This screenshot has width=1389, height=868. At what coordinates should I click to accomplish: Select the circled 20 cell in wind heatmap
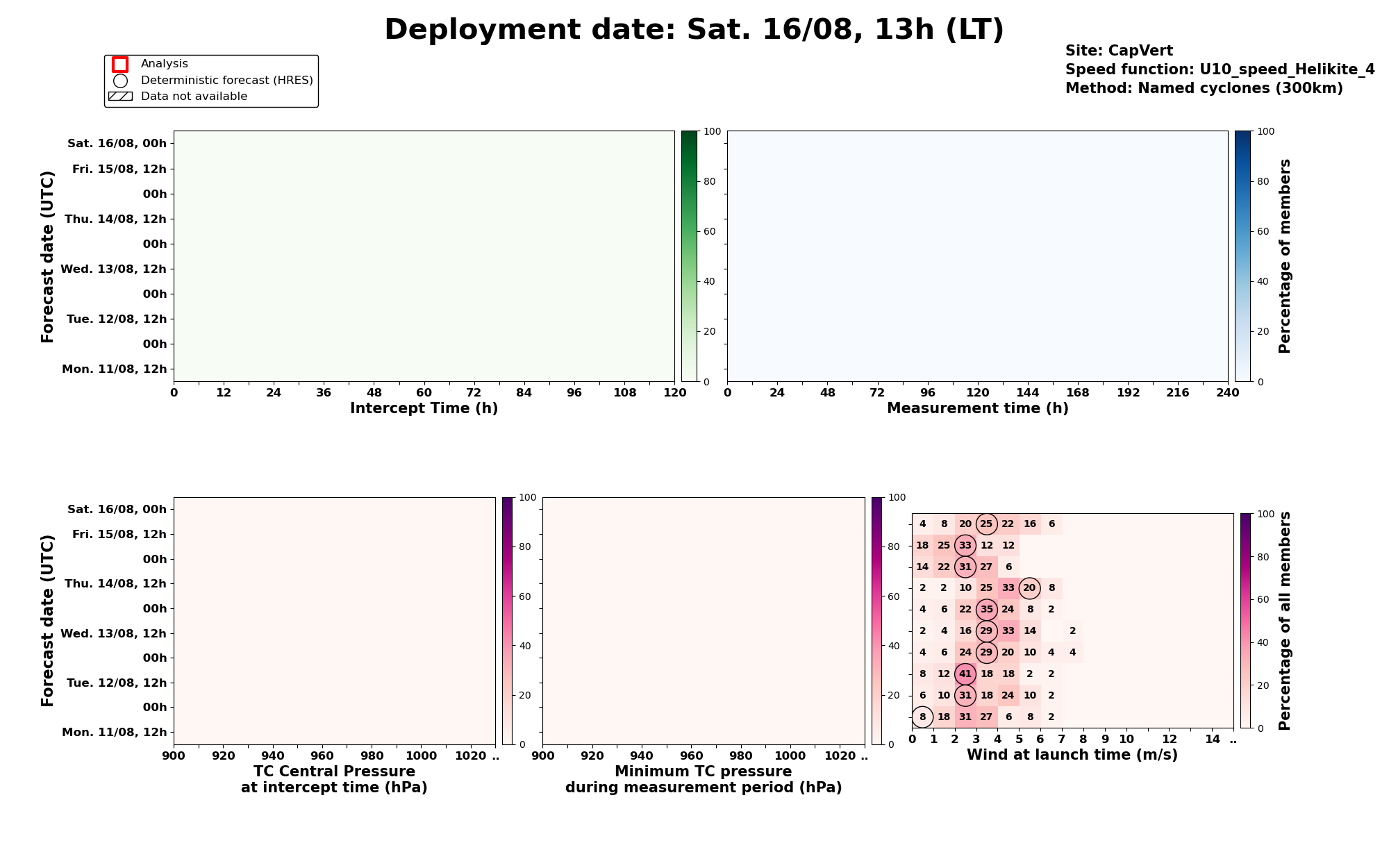pyautogui.click(x=1030, y=588)
